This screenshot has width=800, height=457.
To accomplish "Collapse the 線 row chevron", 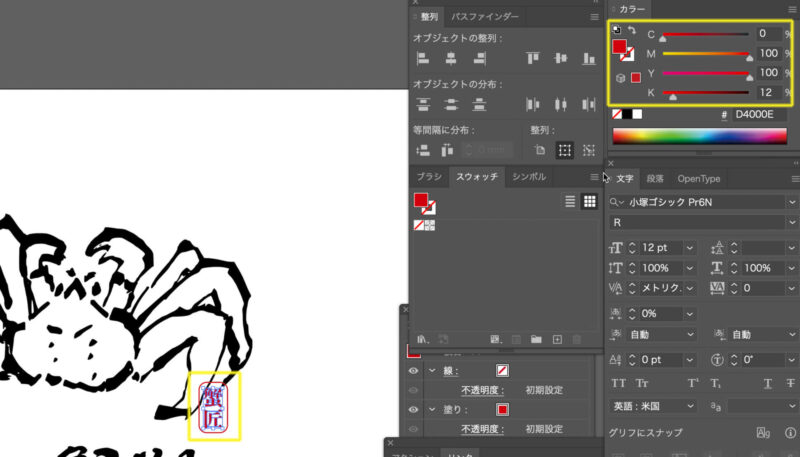I will click(432, 371).
